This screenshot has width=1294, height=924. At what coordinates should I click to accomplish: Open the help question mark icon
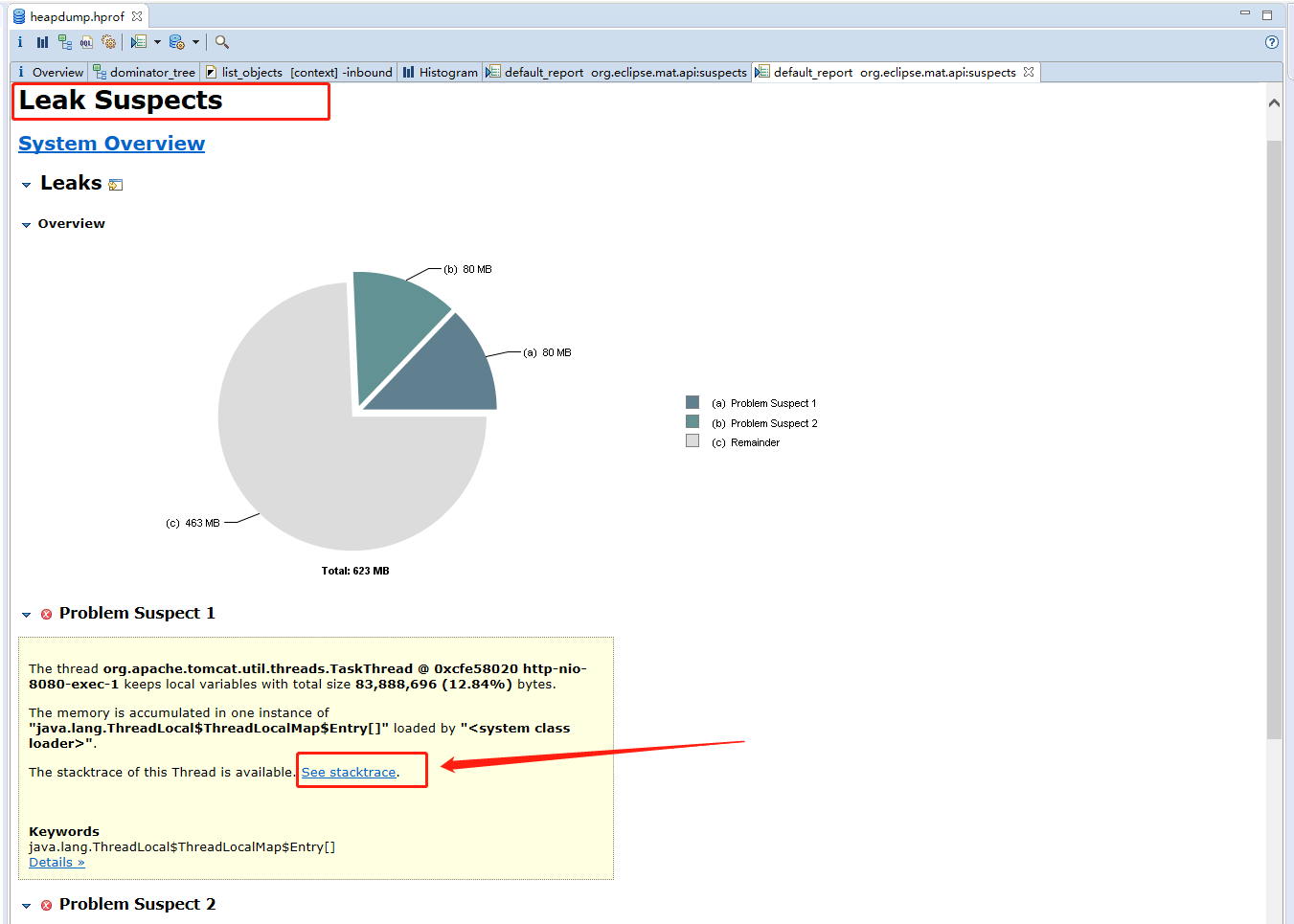(1272, 42)
